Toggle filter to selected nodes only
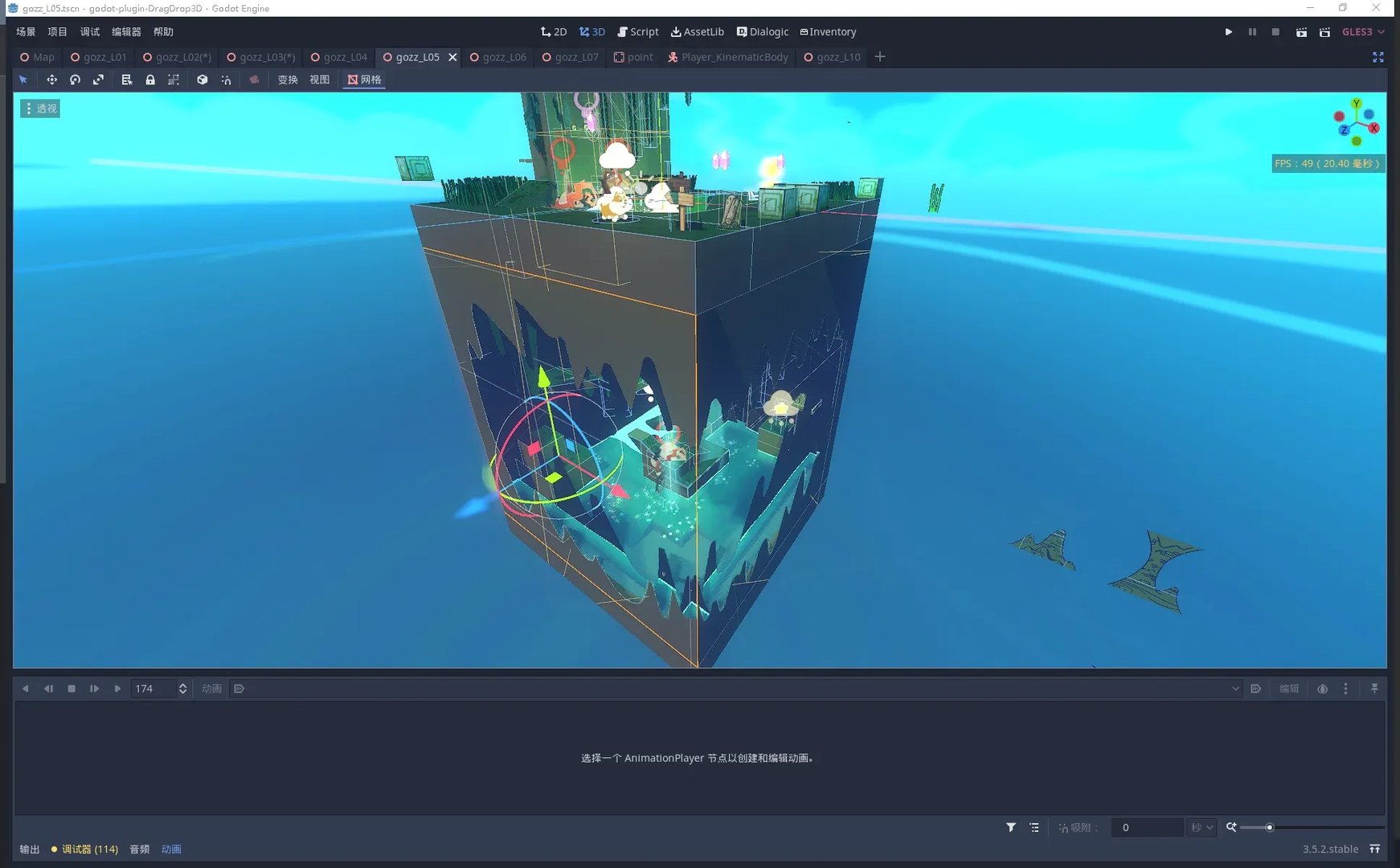Image resolution: width=1400 pixels, height=868 pixels. tap(1011, 827)
